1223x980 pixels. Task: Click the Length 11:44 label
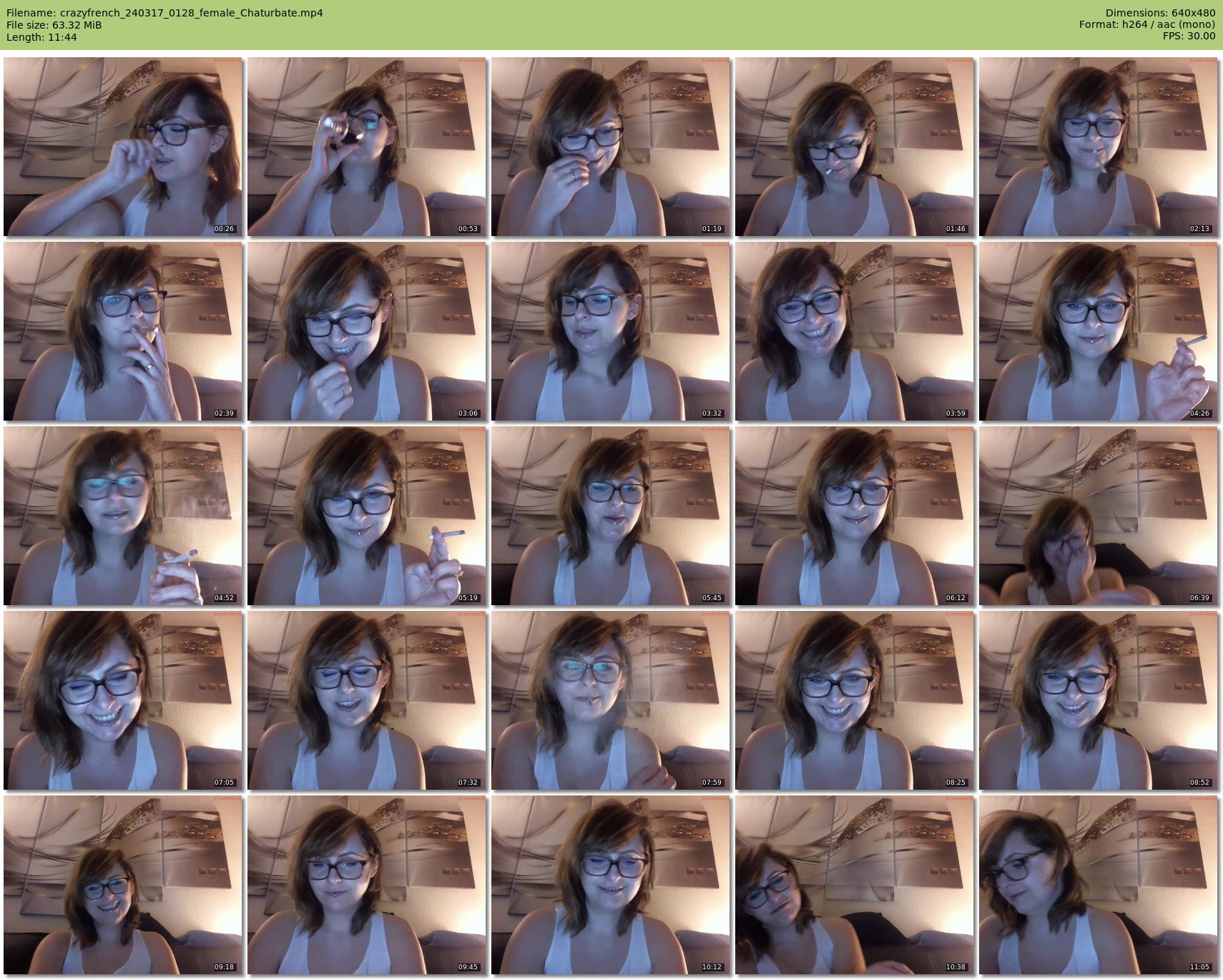(x=41, y=37)
